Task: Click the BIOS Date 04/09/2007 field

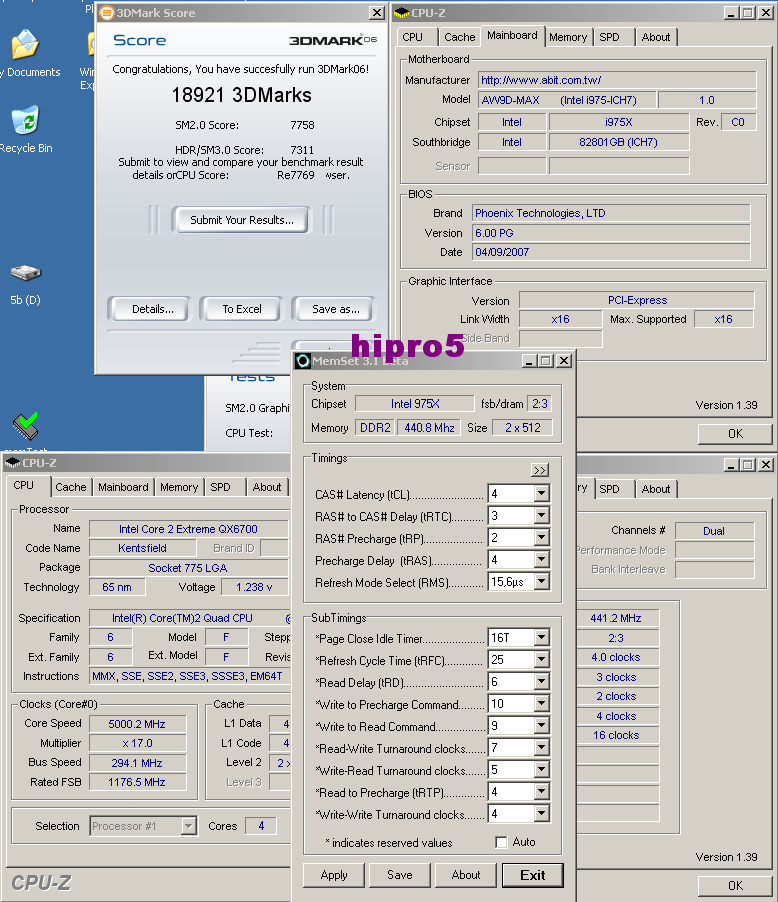Action: pos(611,252)
